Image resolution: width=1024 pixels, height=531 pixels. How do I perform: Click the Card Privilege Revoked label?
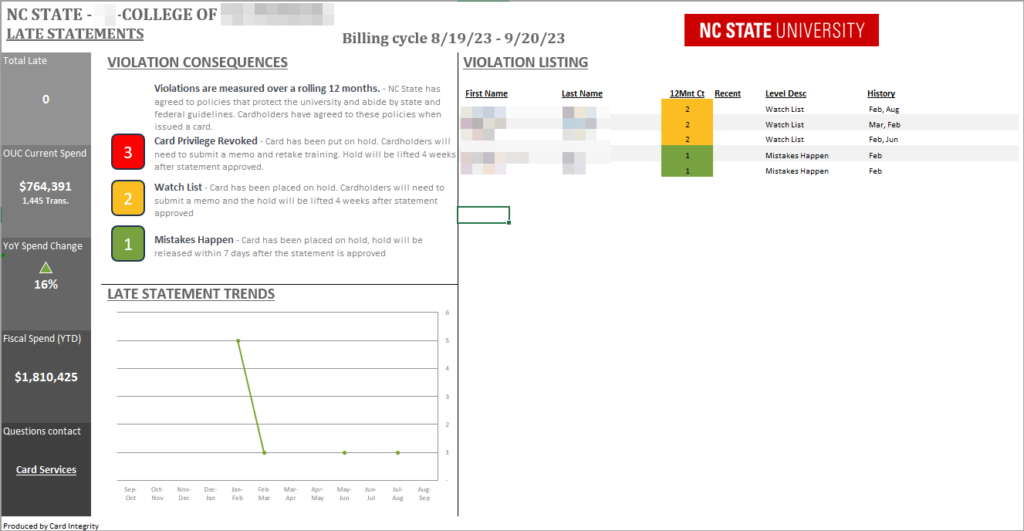[206, 141]
